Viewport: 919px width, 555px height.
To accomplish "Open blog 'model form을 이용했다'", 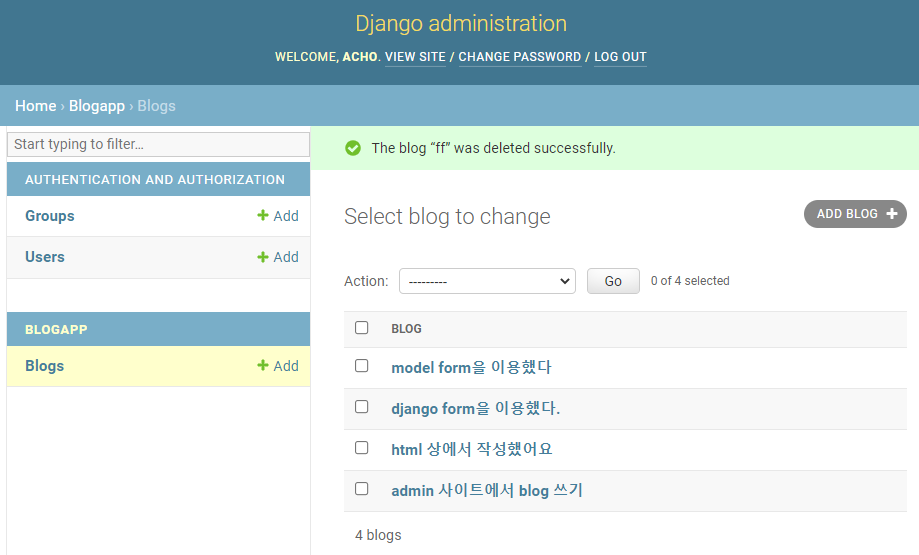I will tap(471, 367).
